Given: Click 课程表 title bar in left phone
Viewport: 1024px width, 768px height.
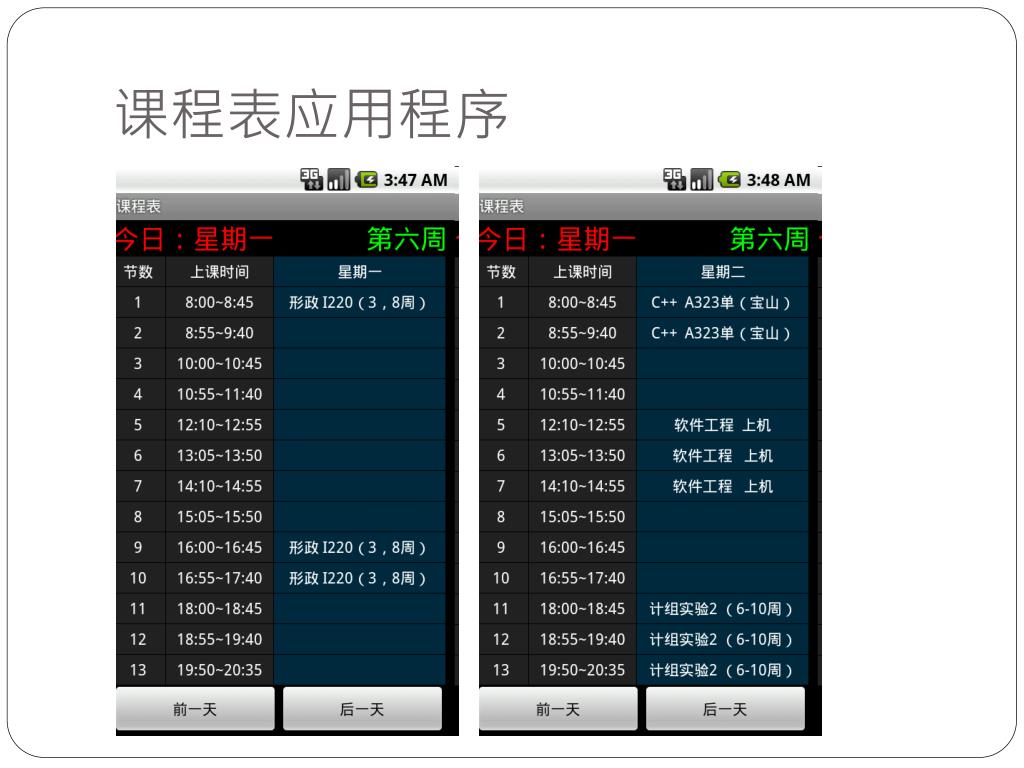Looking at the screenshot, I should pyautogui.click(x=287, y=206).
